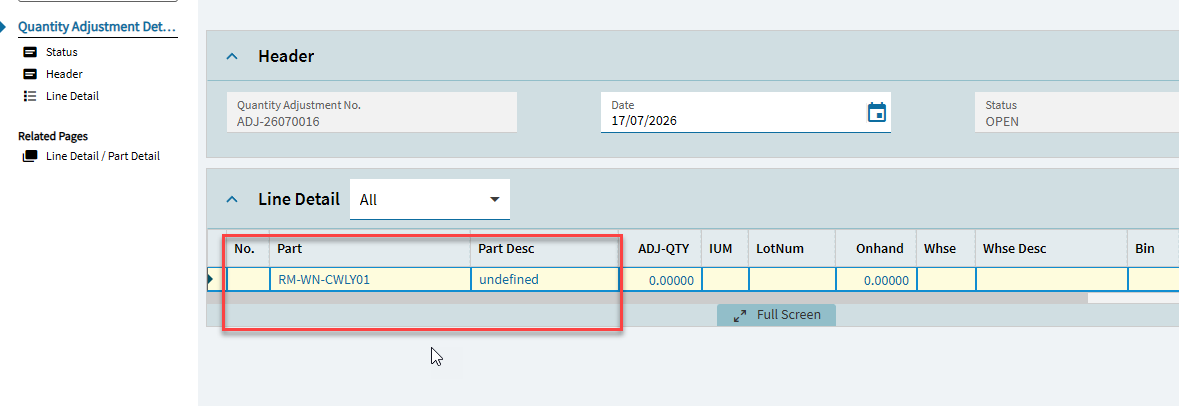
Task: Select the RM-WN-CWLY01 part cell
Action: (370, 280)
